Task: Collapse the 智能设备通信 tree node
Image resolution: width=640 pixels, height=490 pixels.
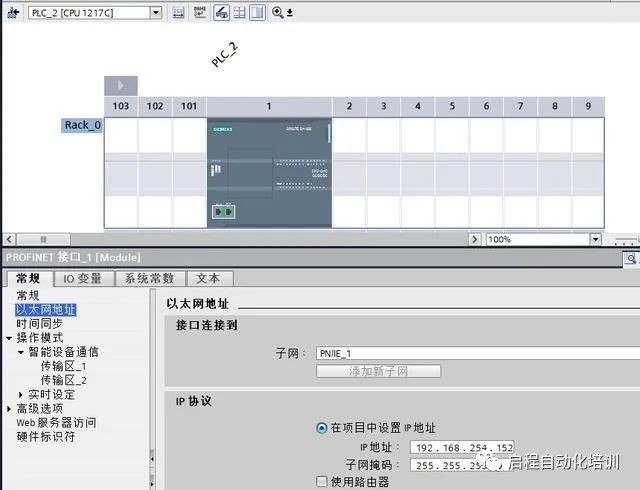Action: 21,352
